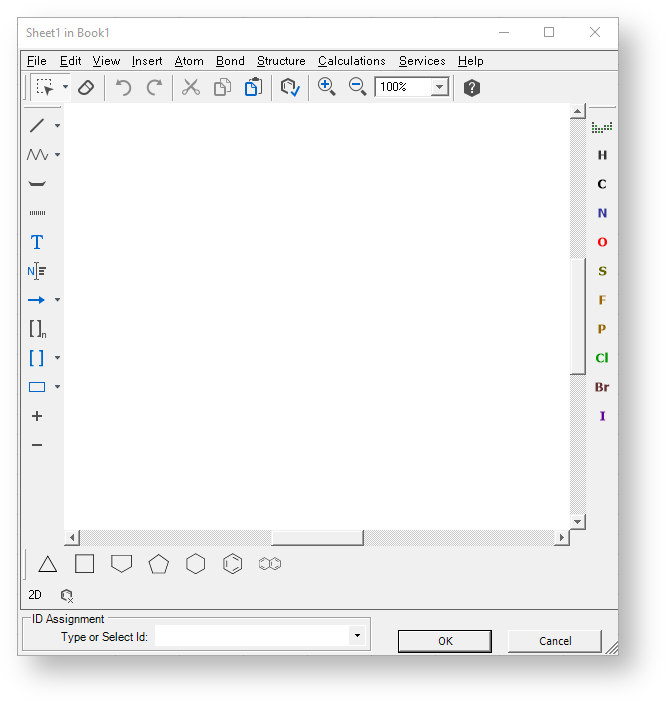
Task: Click the Zoom In magnifier
Action: coord(326,87)
